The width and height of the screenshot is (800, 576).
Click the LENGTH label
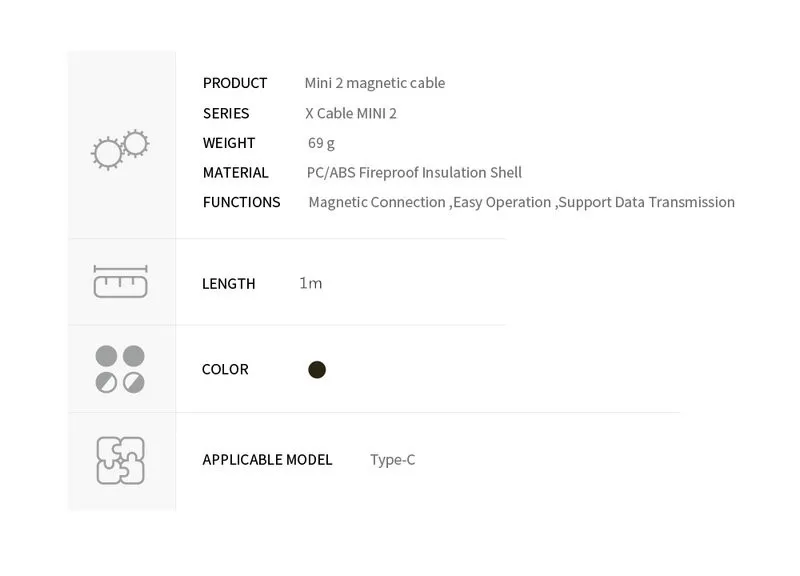pyautogui.click(x=229, y=284)
